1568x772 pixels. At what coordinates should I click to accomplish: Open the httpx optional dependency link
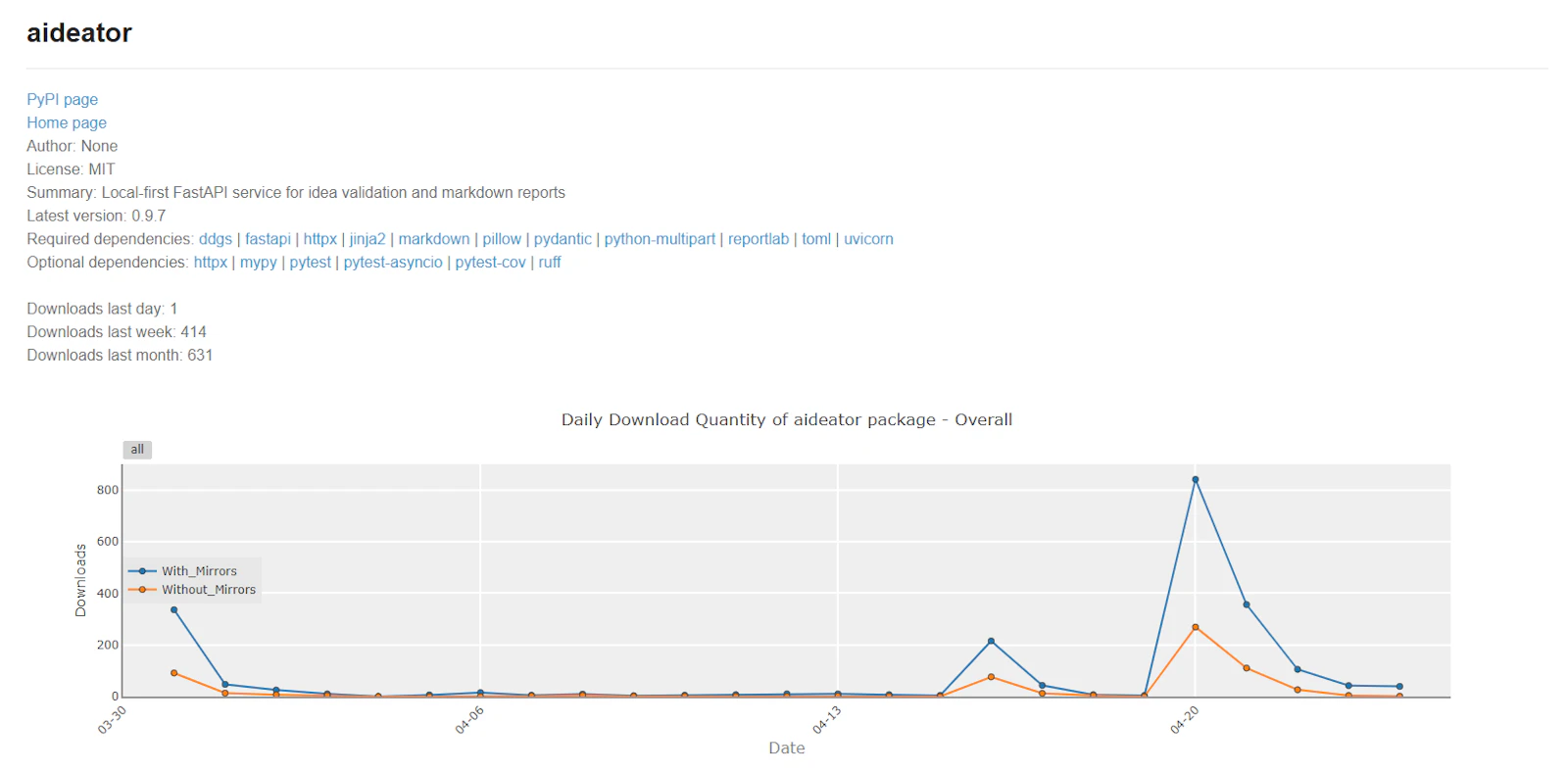coord(211,263)
